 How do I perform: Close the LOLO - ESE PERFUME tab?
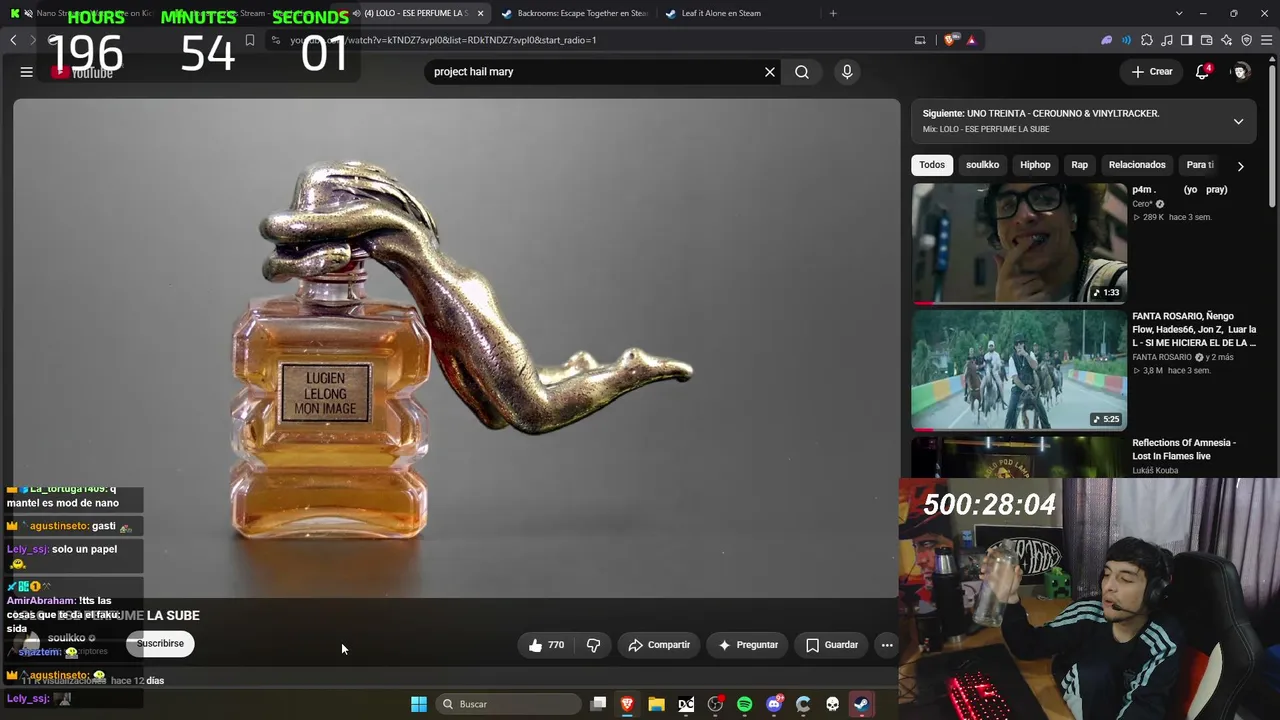(x=481, y=13)
